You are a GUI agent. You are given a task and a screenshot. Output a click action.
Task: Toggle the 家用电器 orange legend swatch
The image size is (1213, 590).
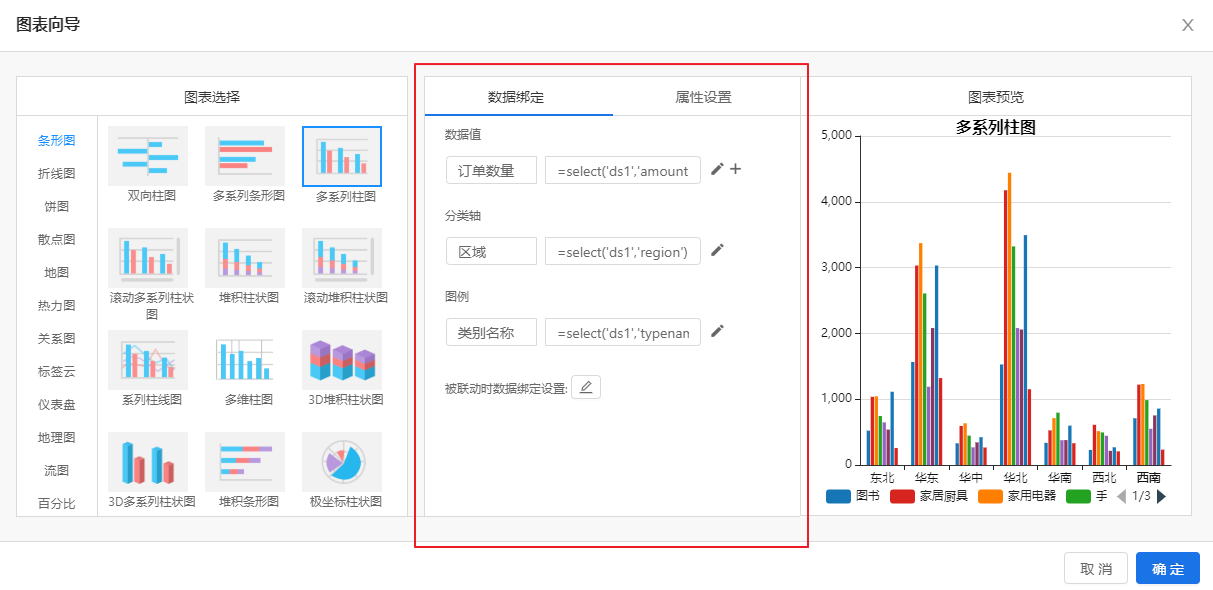990,496
